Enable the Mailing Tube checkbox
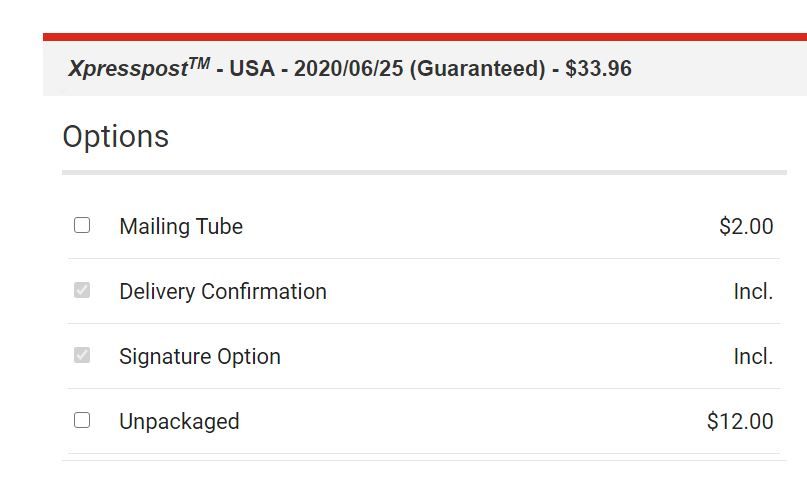Viewport: 807px width, 485px height. click(x=82, y=225)
